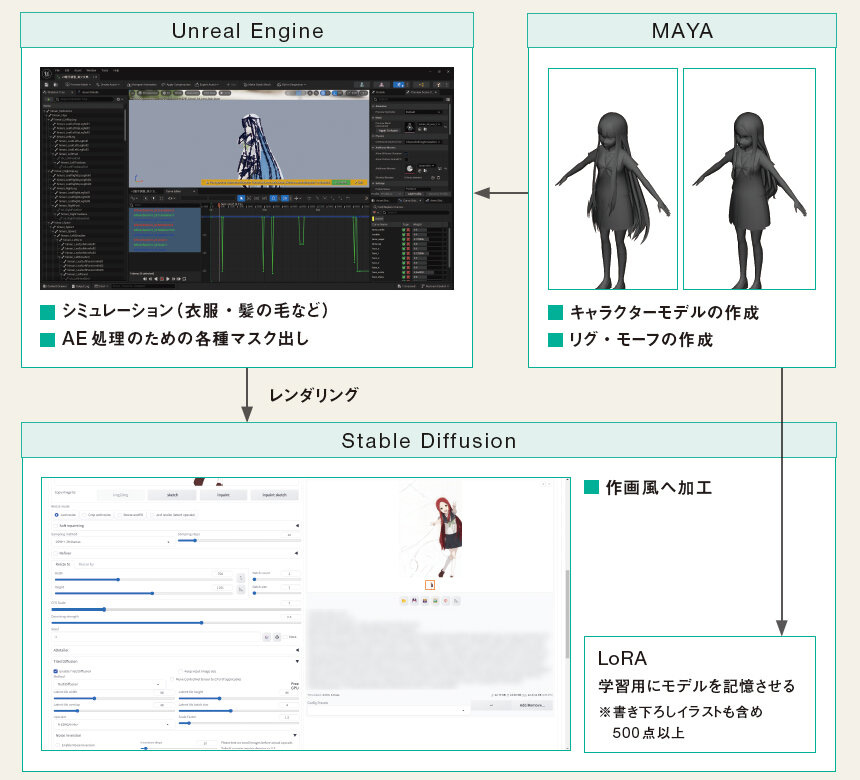860x780 pixels.
Task: Adjust the Sampling steps slider
Action: click(x=239, y=541)
